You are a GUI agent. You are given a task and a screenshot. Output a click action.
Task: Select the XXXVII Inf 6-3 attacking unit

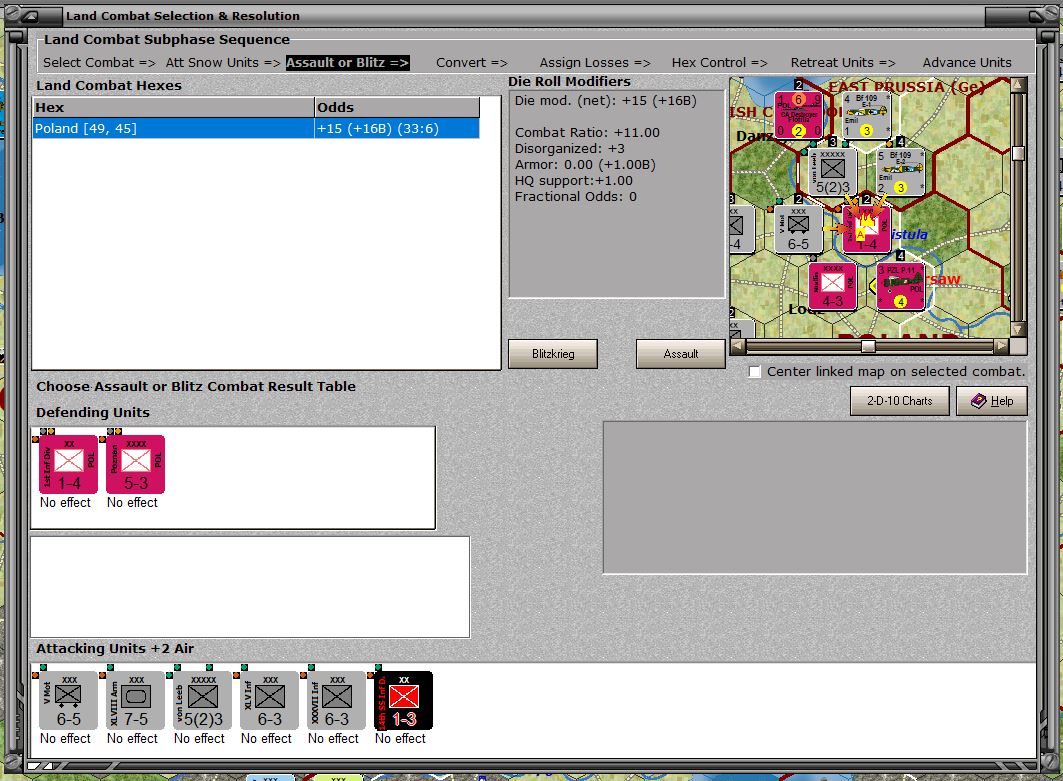tap(336, 700)
